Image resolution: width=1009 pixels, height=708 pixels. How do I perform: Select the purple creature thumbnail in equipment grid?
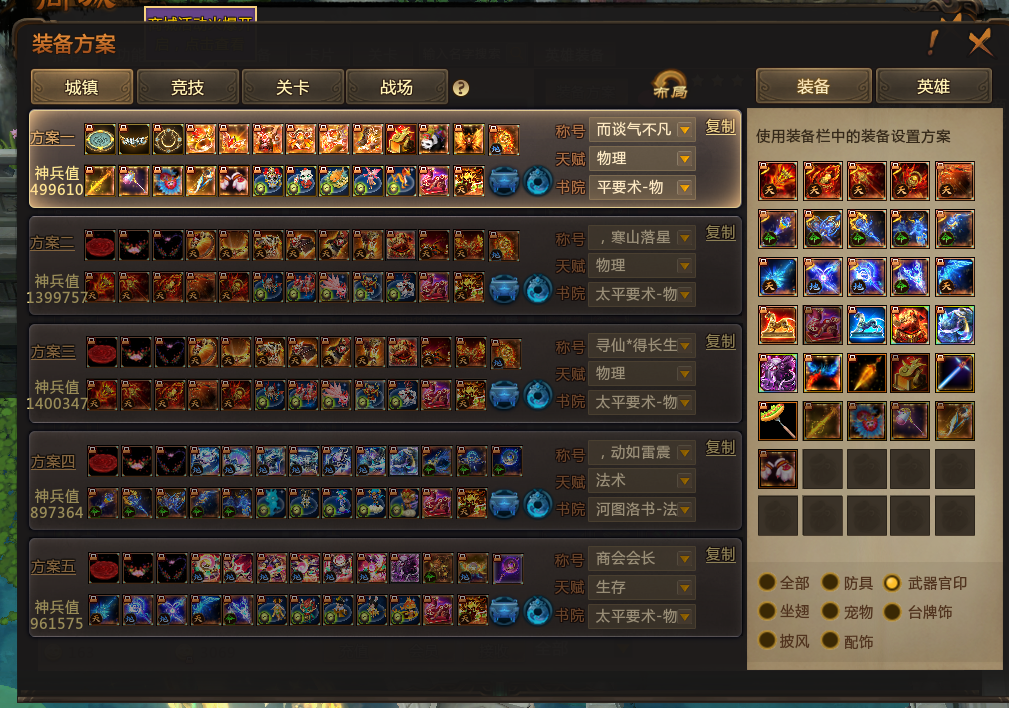coord(778,373)
